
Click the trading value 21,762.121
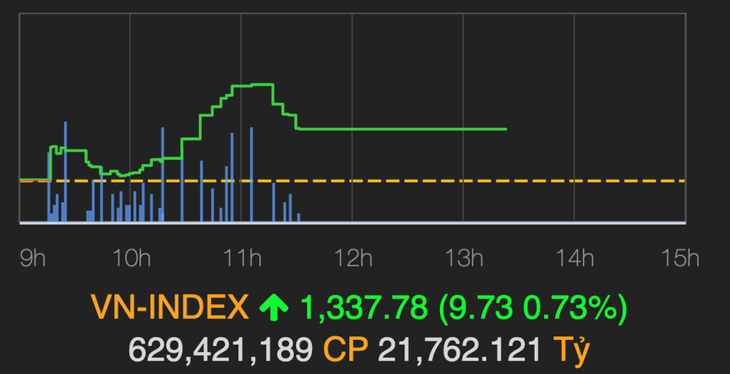[x=459, y=349]
